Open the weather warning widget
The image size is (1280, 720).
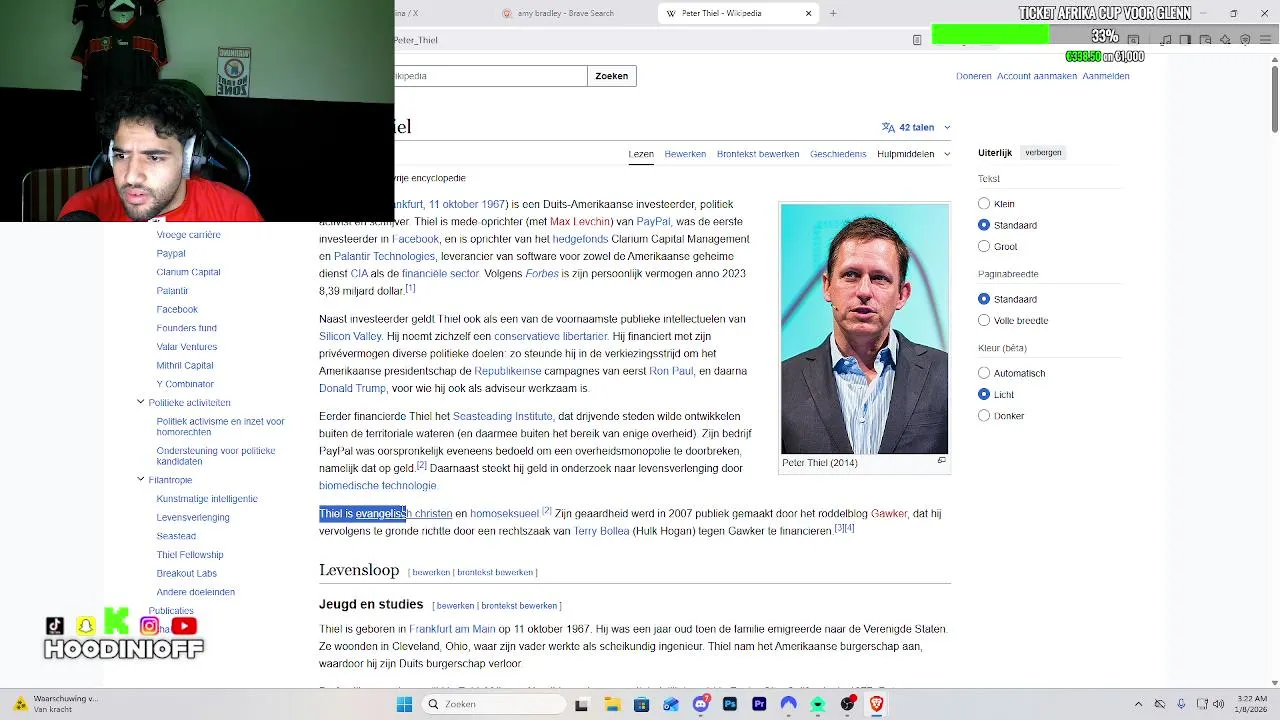(55, 704)
